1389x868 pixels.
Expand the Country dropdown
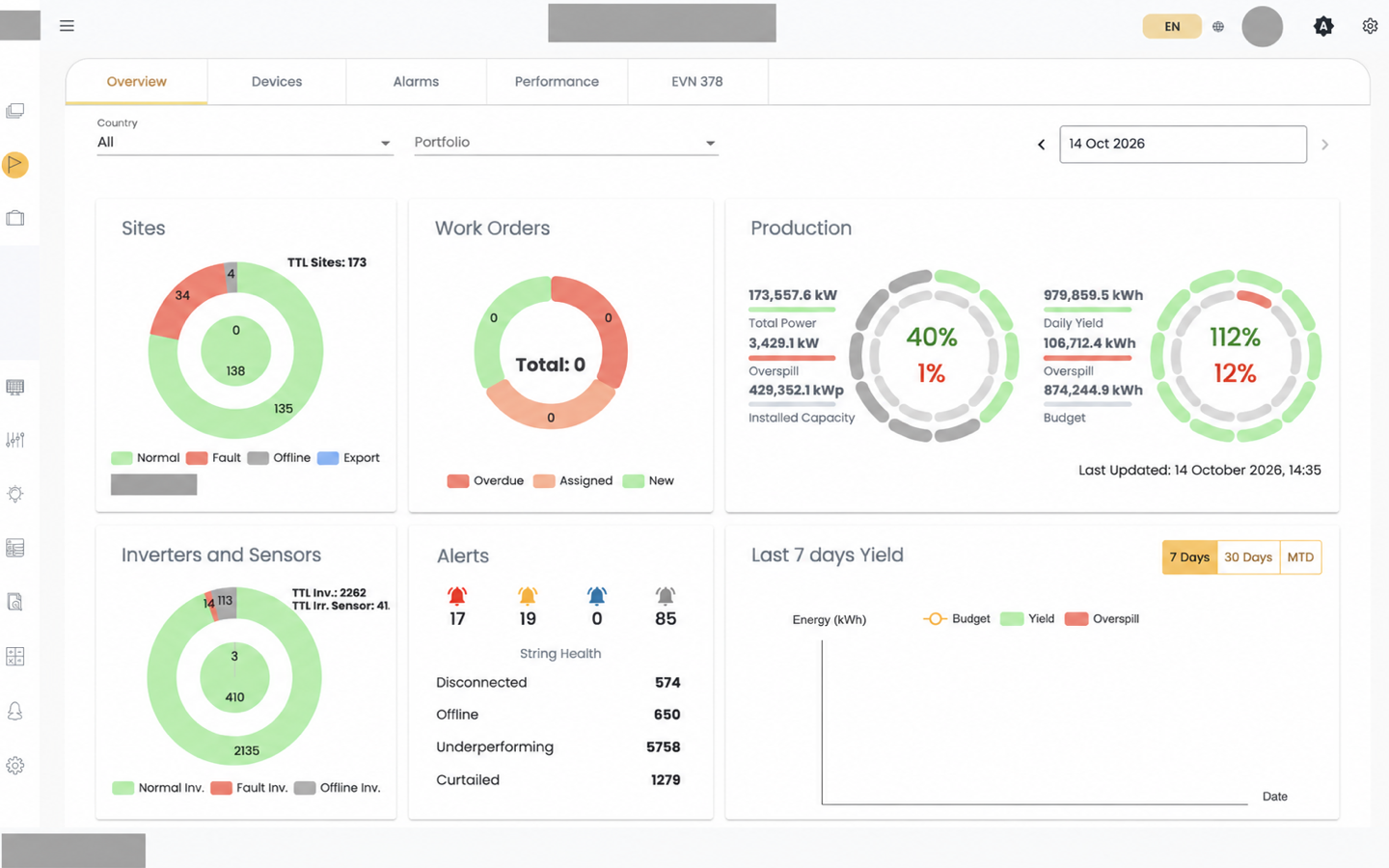coord(245,142)
